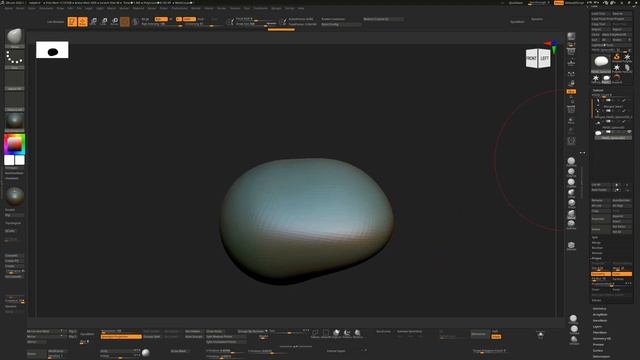The image size is (640, 360).
Task: Open the Help menu
Action: tap(301, 8)
